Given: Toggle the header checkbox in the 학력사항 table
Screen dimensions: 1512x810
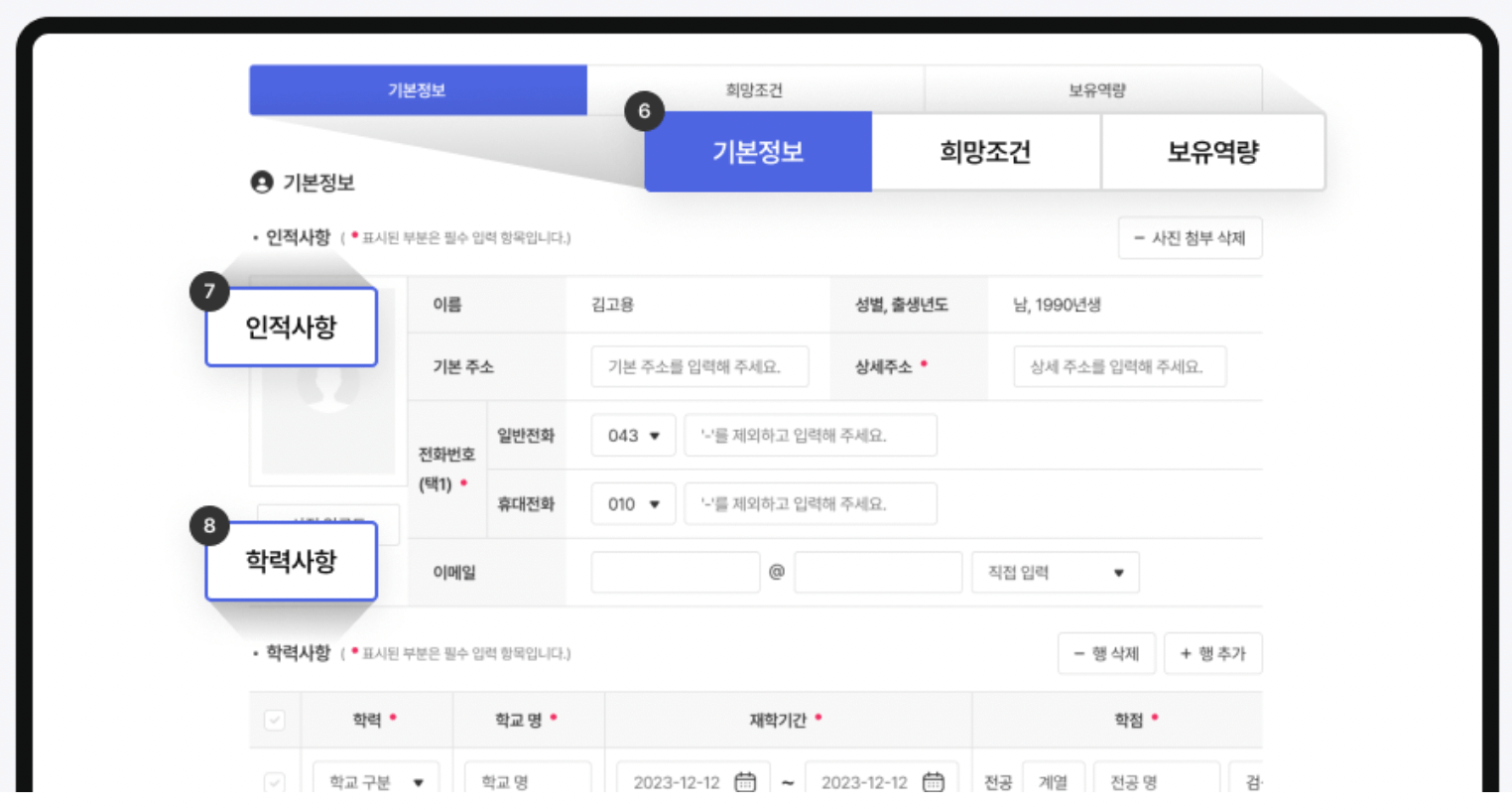Looking at the screenshot, I should [x=275, y=721].
